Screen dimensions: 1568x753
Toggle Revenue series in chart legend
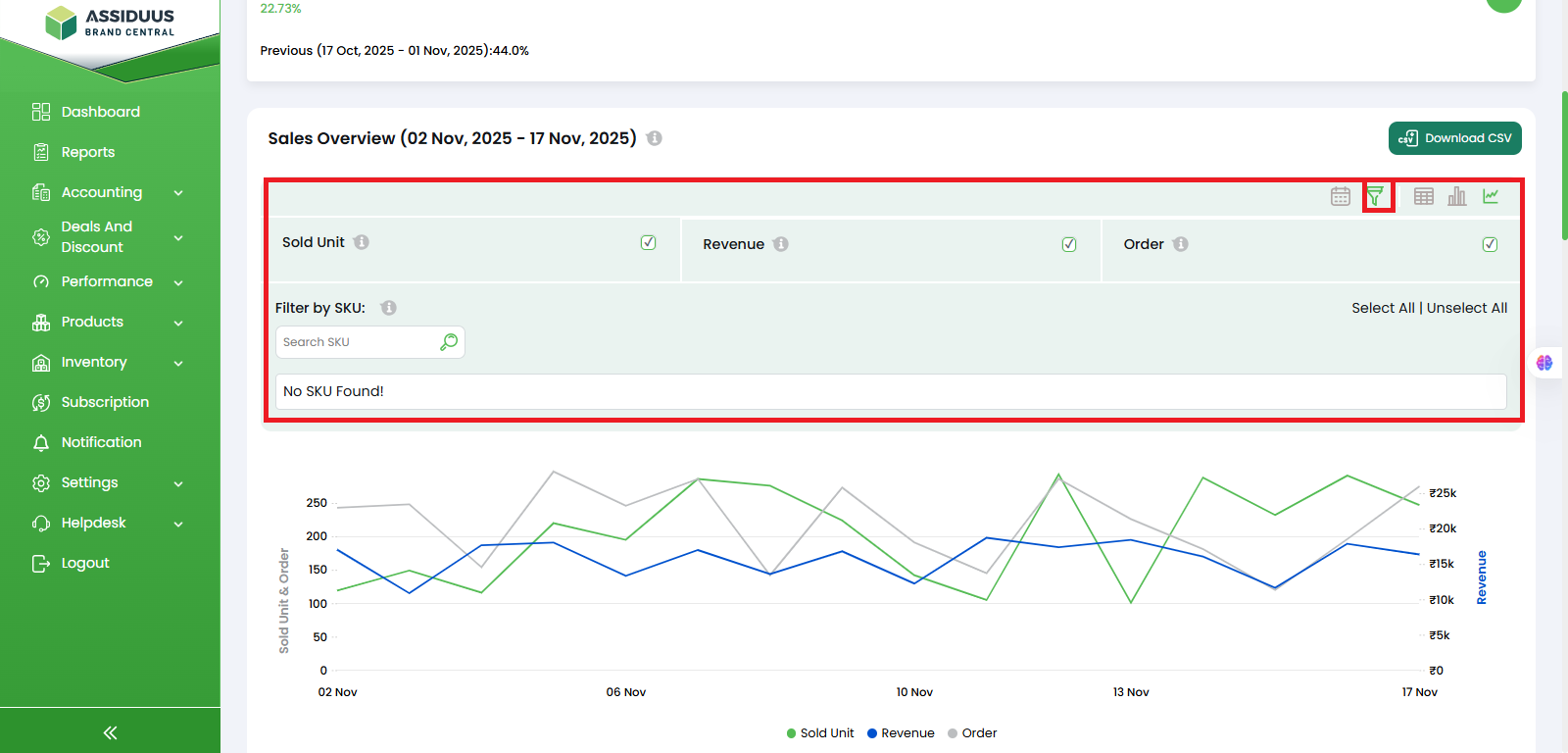(901, 733)
